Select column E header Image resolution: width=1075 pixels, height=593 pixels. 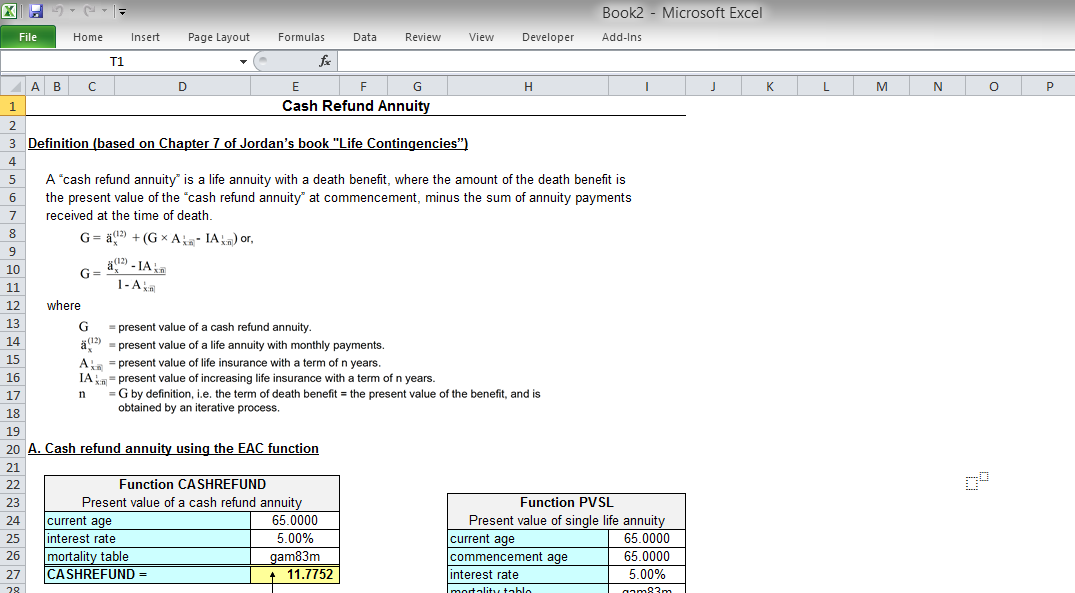coord(295,86)
